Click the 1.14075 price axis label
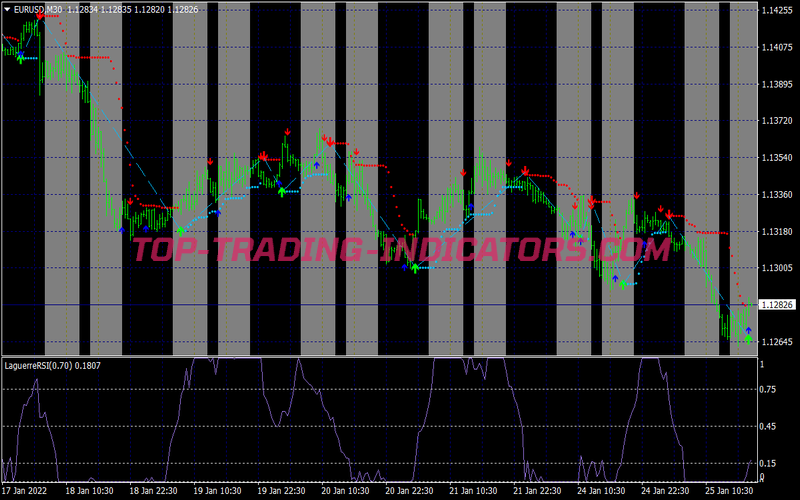This screenshot has height=500, width=800. [777, 47]
